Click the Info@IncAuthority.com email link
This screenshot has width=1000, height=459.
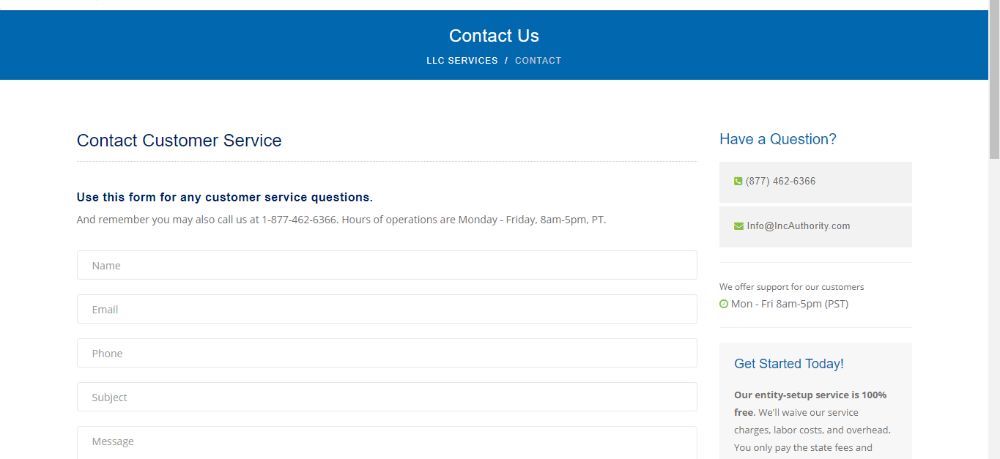click(798, 226)
